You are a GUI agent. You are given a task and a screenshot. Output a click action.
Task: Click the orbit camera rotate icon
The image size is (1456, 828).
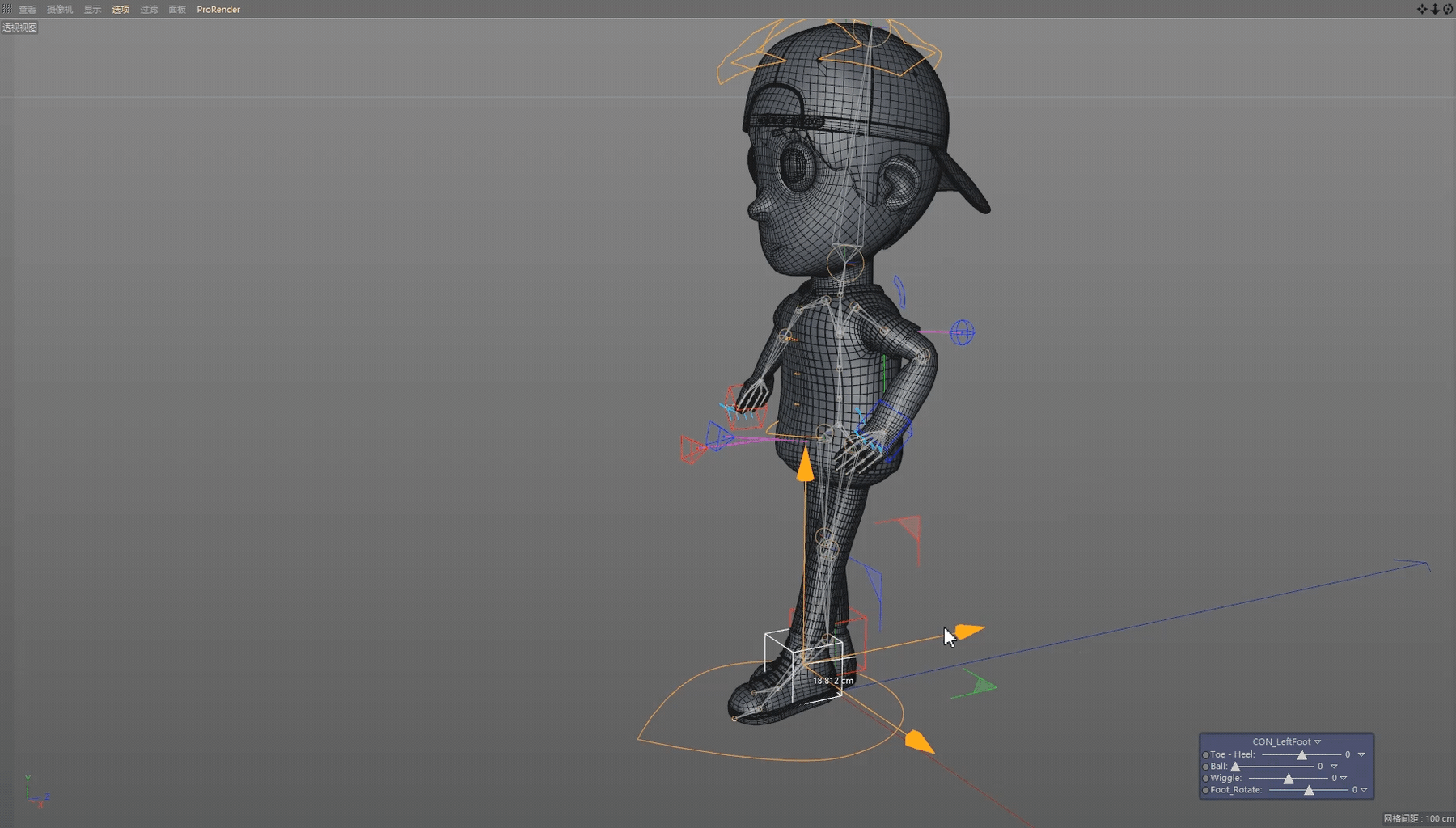(1448, 9)
